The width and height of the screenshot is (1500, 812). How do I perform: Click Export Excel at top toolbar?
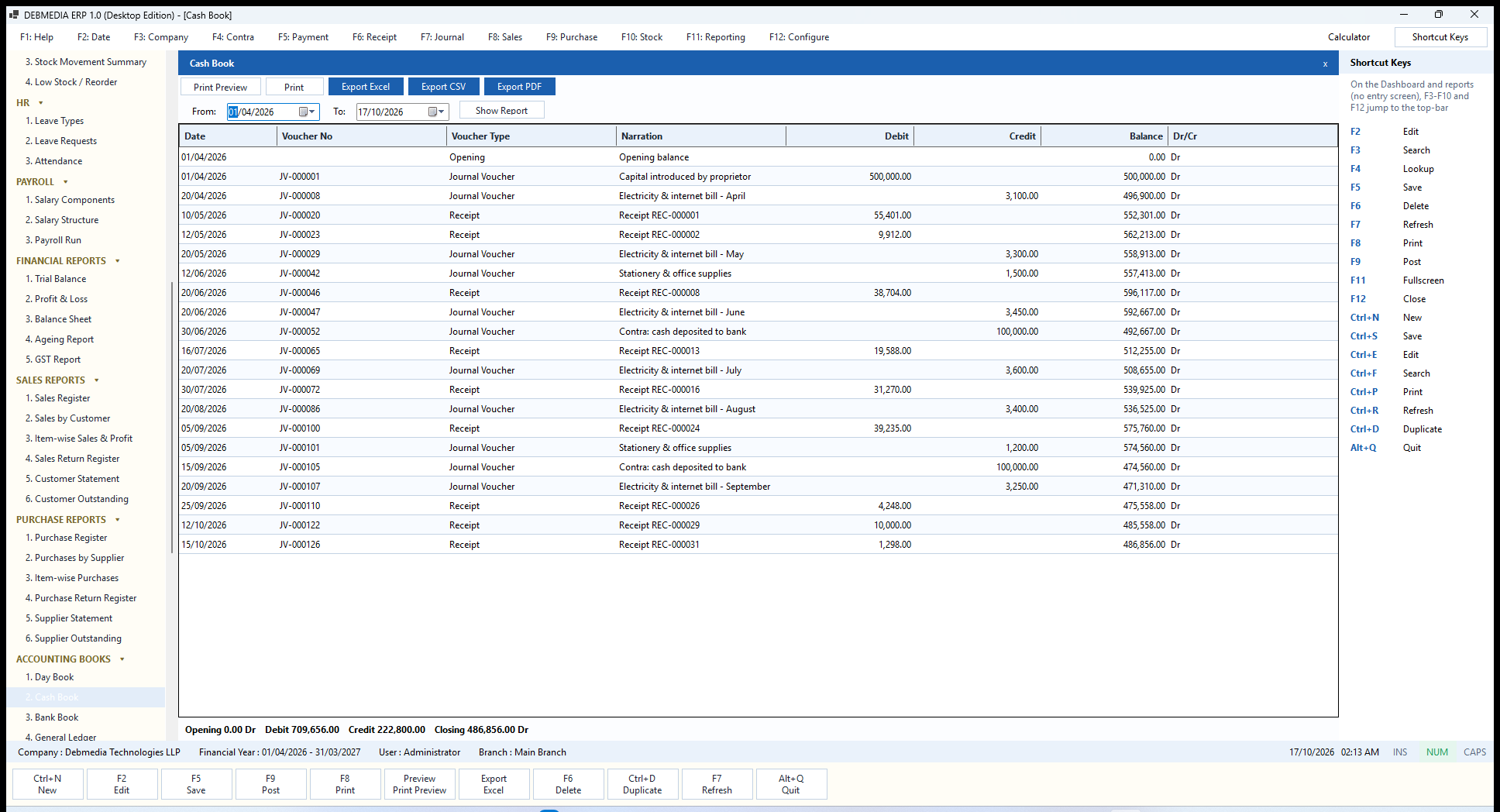366,87
